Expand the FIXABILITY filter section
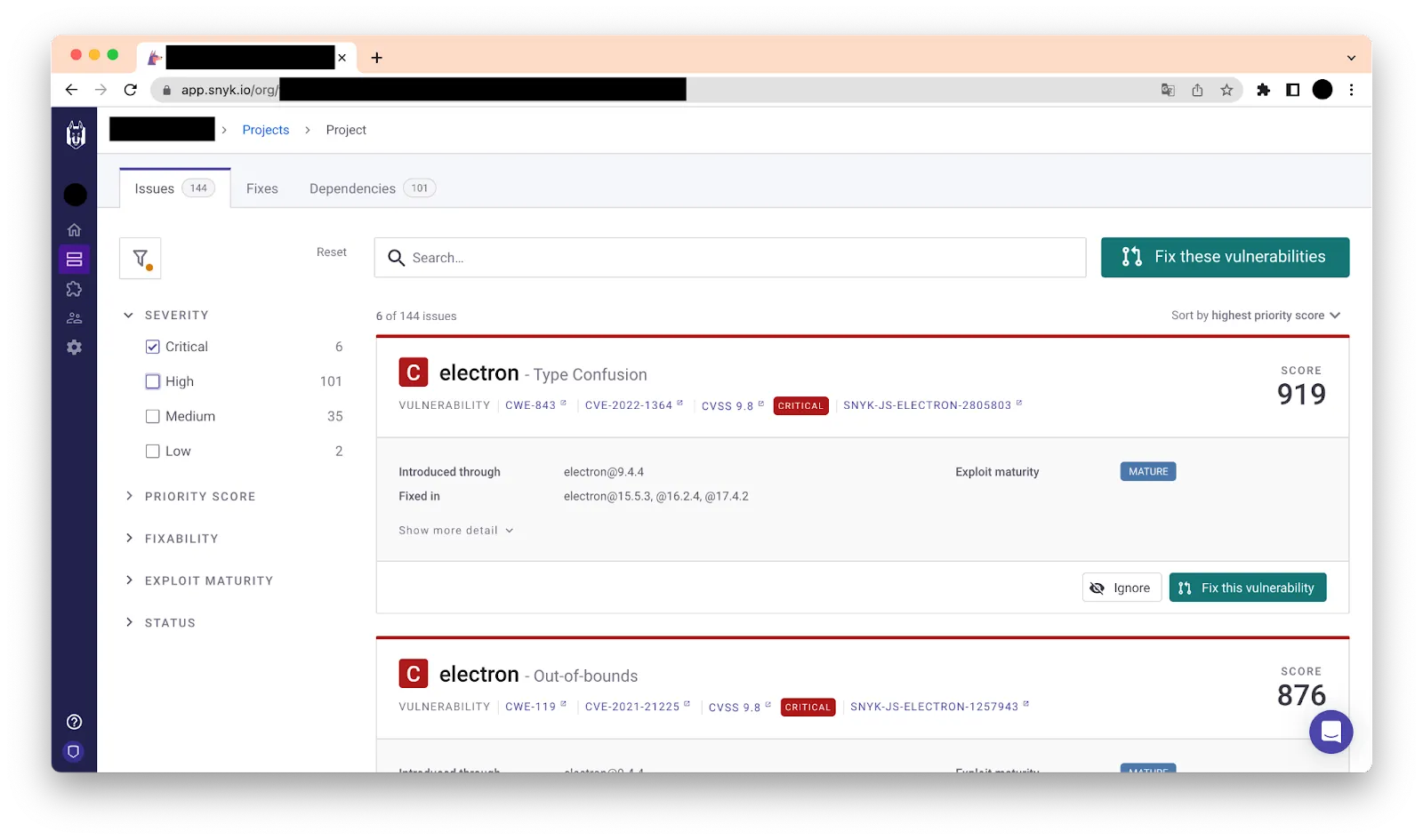Image resolution: width=1423 pixels, height=840 pixels. tap(171, 539)
